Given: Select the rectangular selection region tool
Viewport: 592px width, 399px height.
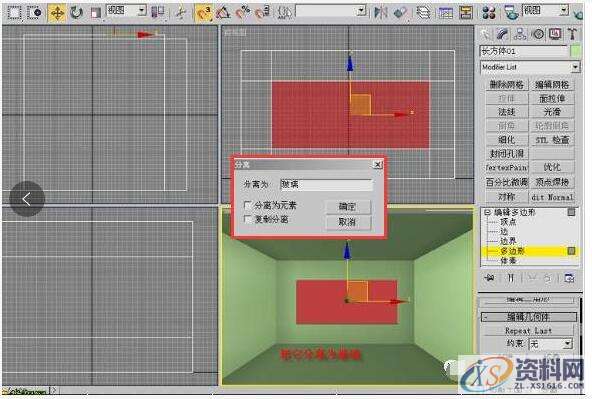Looking at the screenshot, I should (x=14, y=12).
